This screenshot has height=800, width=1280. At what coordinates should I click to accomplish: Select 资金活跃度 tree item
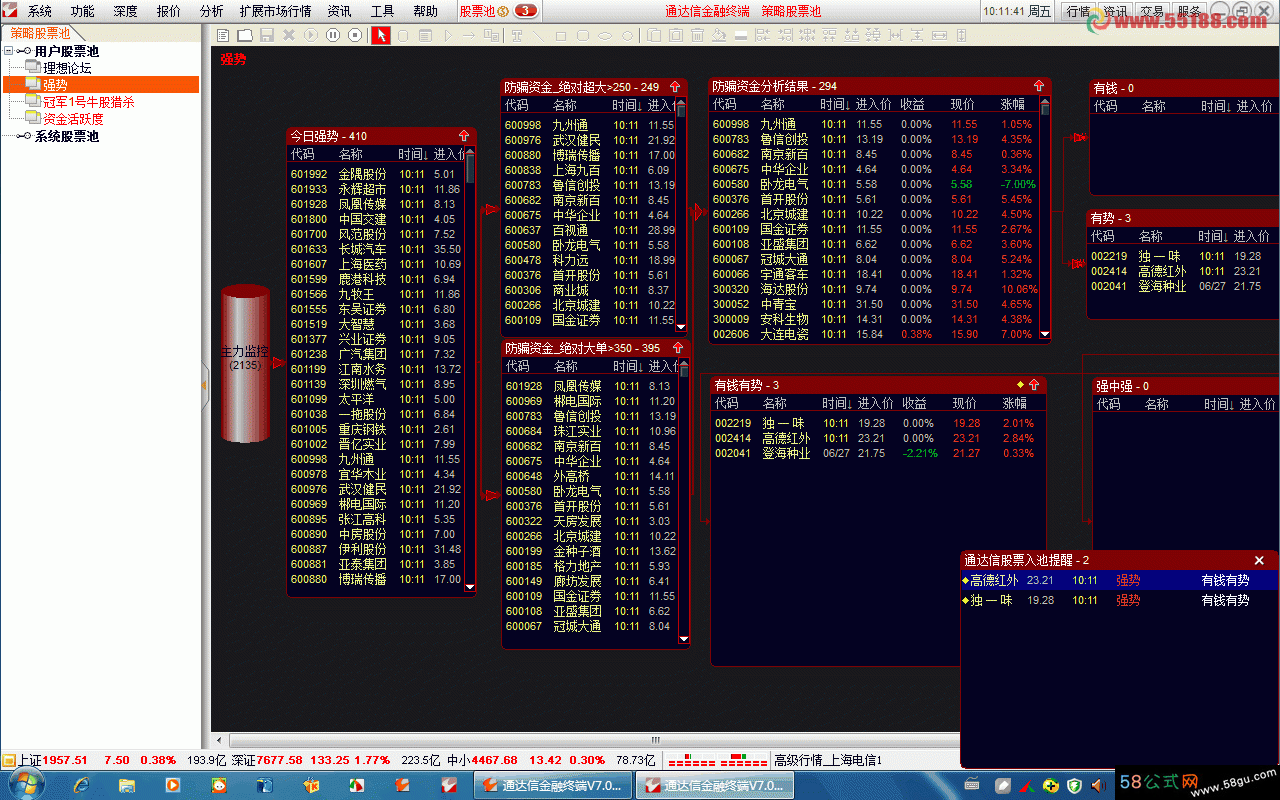(73, 119)
